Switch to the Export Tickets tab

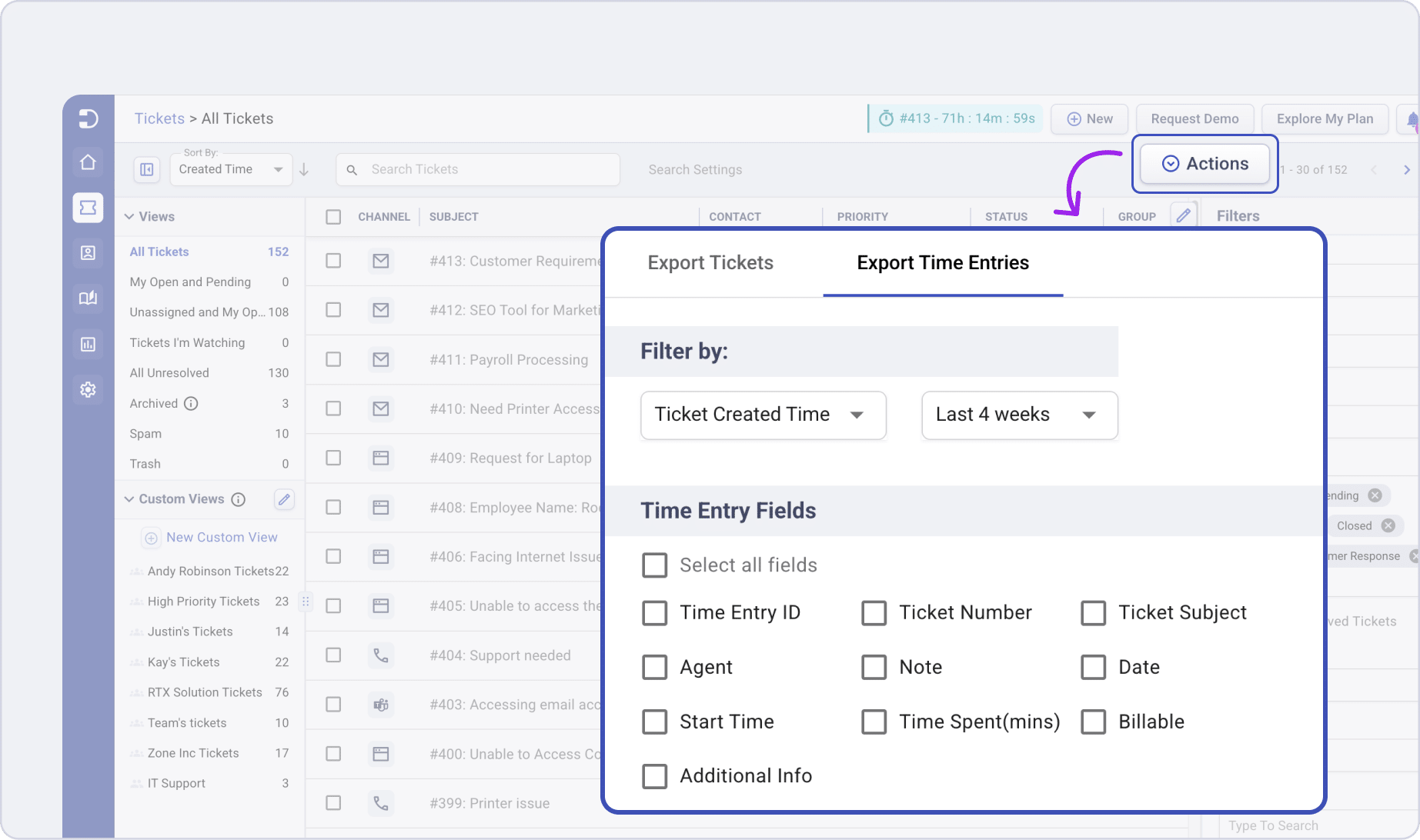click(710, 262)
